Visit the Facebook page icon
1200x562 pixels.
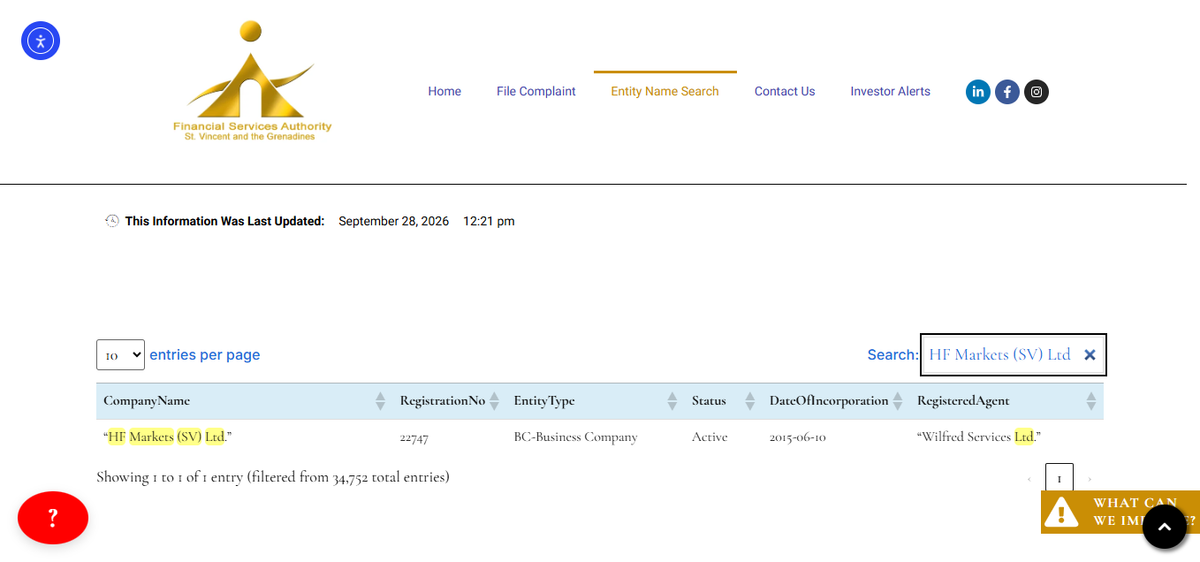tap(1008, 92)
